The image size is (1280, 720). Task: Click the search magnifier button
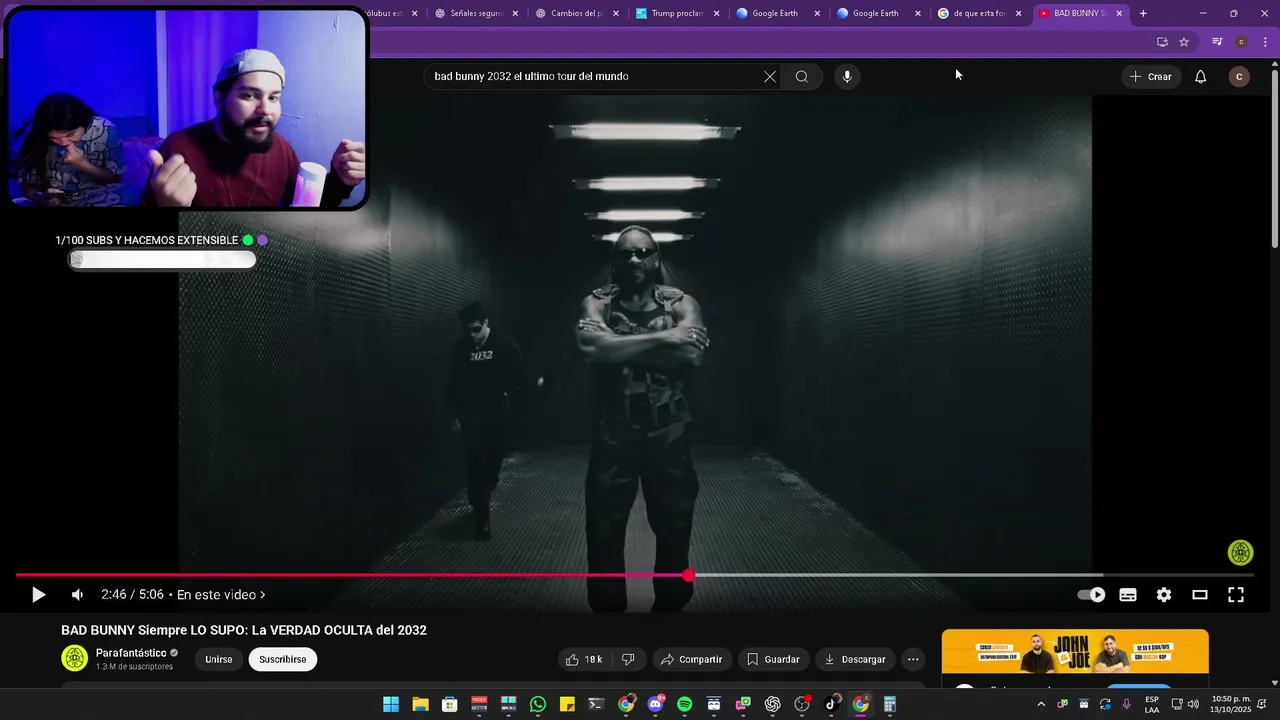click(802, 77)
